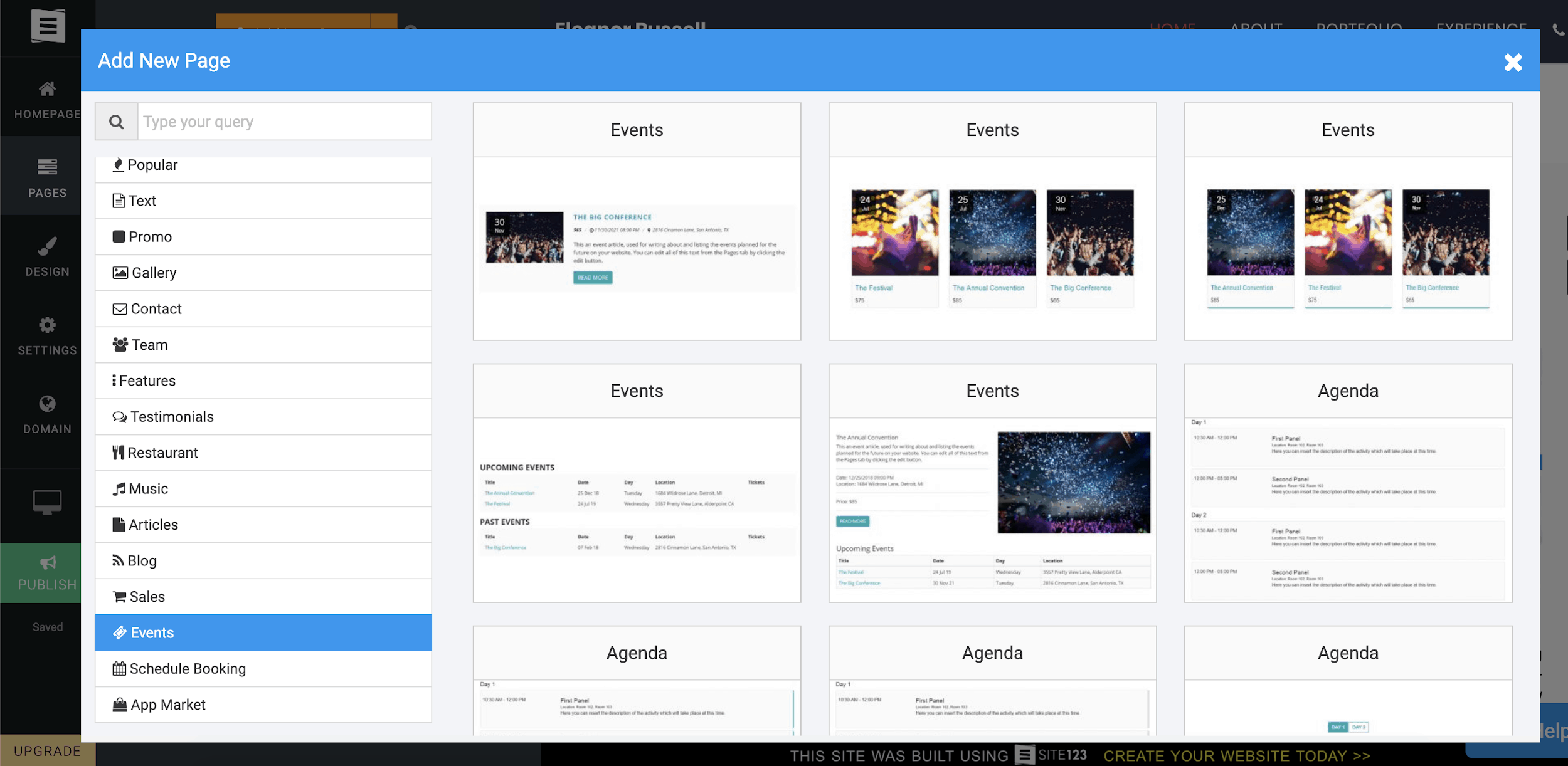Focus the Type your query field

285,122
